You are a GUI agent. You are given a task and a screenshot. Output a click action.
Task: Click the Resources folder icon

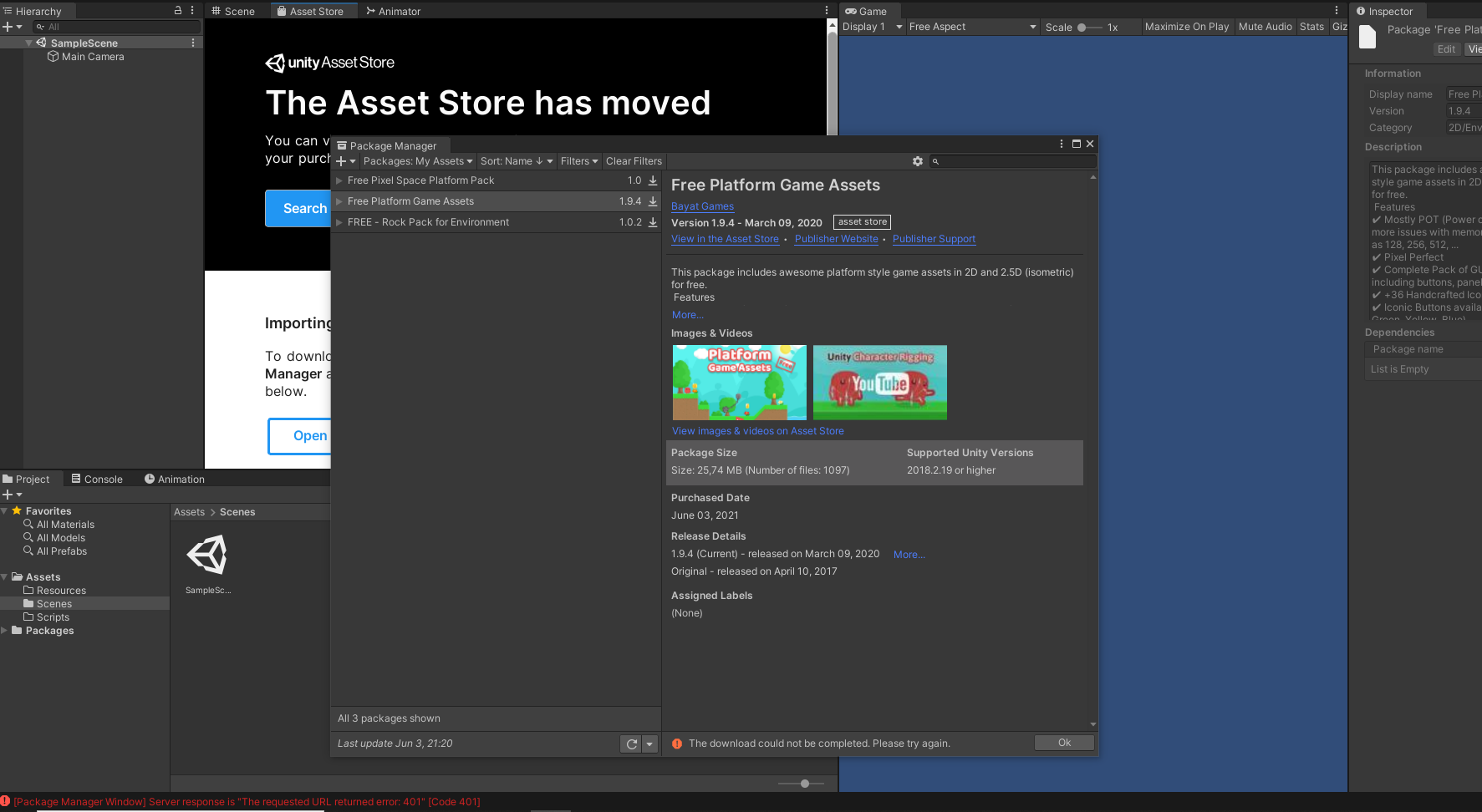tap(28, 591)
